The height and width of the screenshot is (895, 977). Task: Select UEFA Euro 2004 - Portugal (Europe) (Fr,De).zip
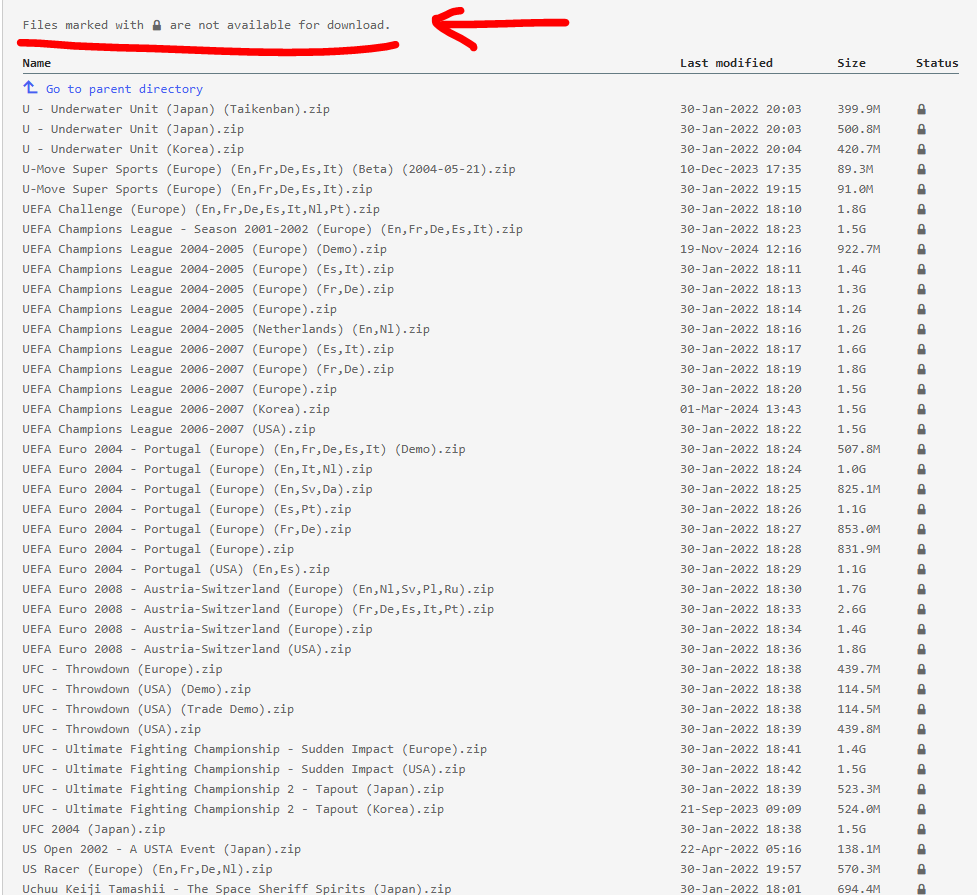click(187, 529)
